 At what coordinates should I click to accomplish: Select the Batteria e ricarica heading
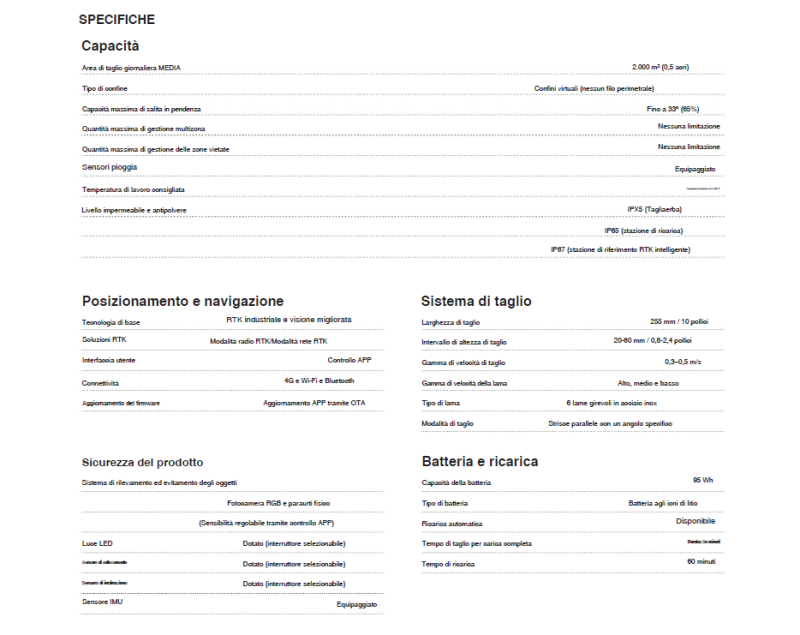tap(480, 461)
